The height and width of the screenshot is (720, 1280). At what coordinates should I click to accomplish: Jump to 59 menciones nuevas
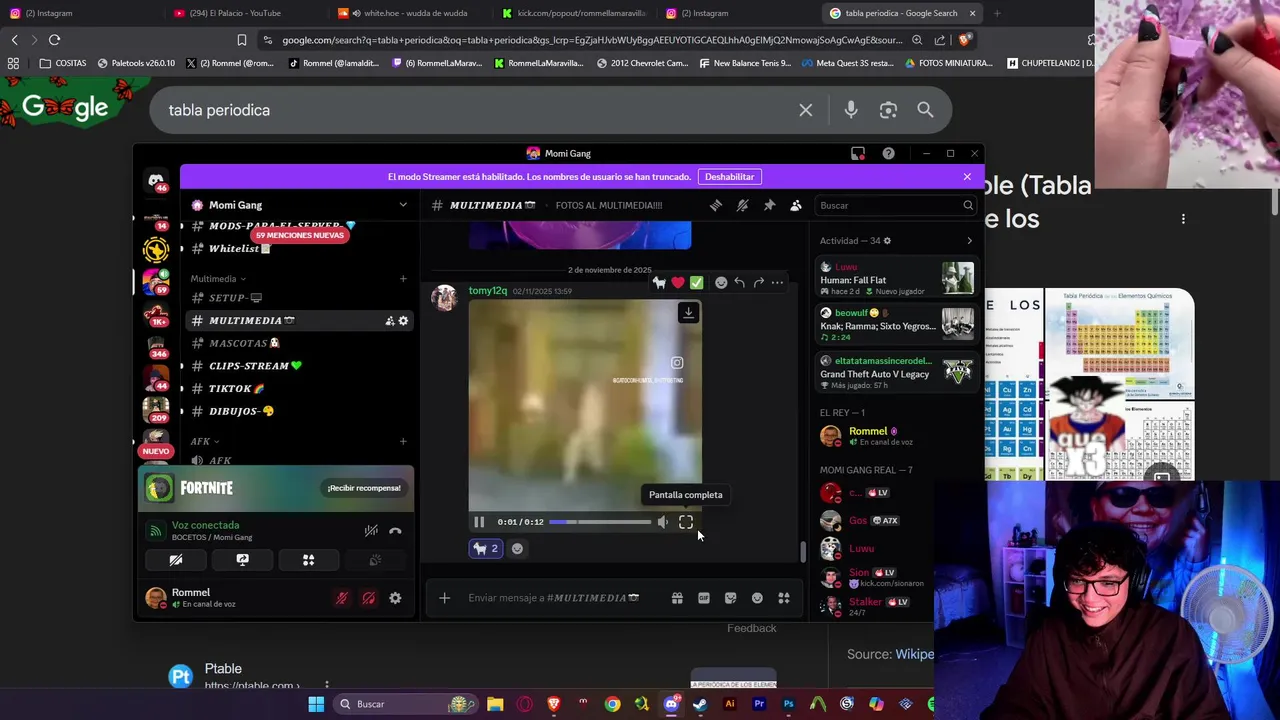tap(300, 235)
